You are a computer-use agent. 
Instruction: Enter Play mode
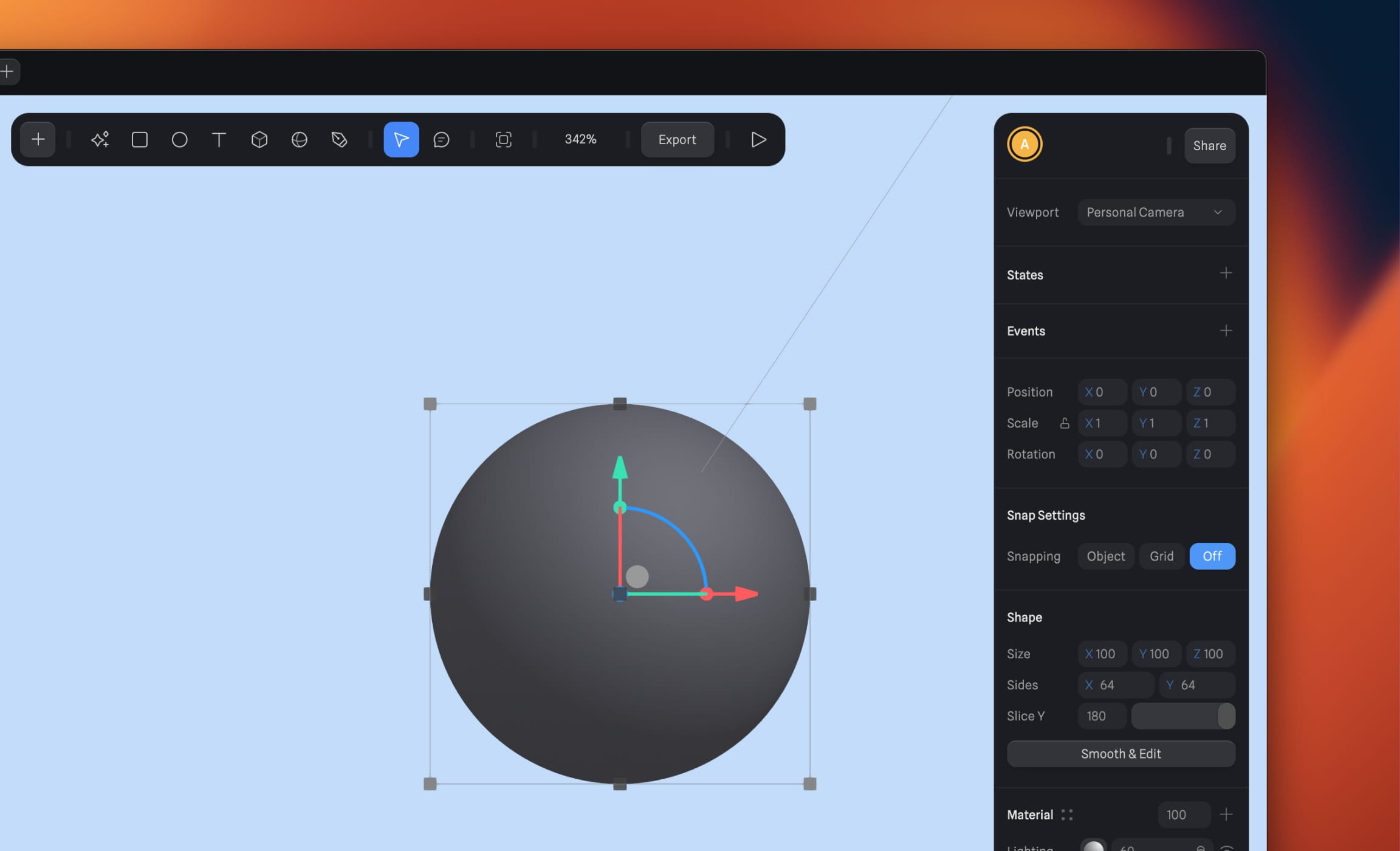pyautogui.click(x=757, y=139)
